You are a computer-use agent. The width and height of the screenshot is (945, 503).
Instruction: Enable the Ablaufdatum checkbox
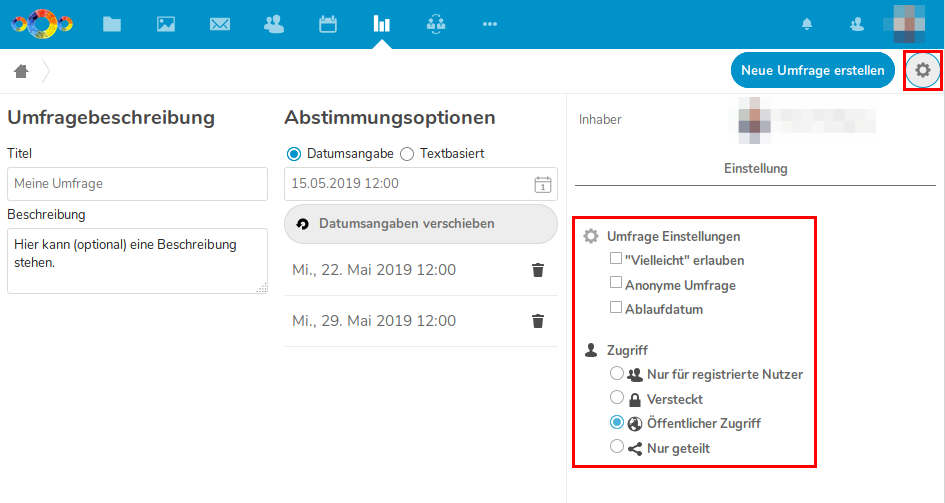616,308
